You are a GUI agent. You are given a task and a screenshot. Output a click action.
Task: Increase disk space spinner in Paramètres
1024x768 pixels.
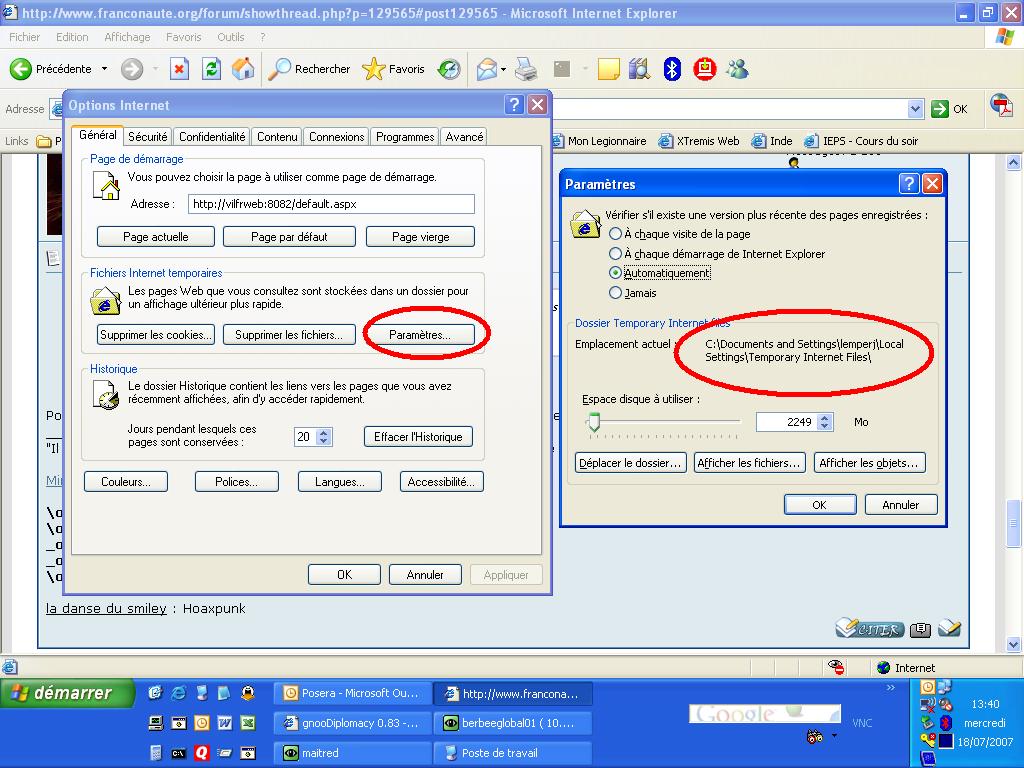tap(825, 418)
